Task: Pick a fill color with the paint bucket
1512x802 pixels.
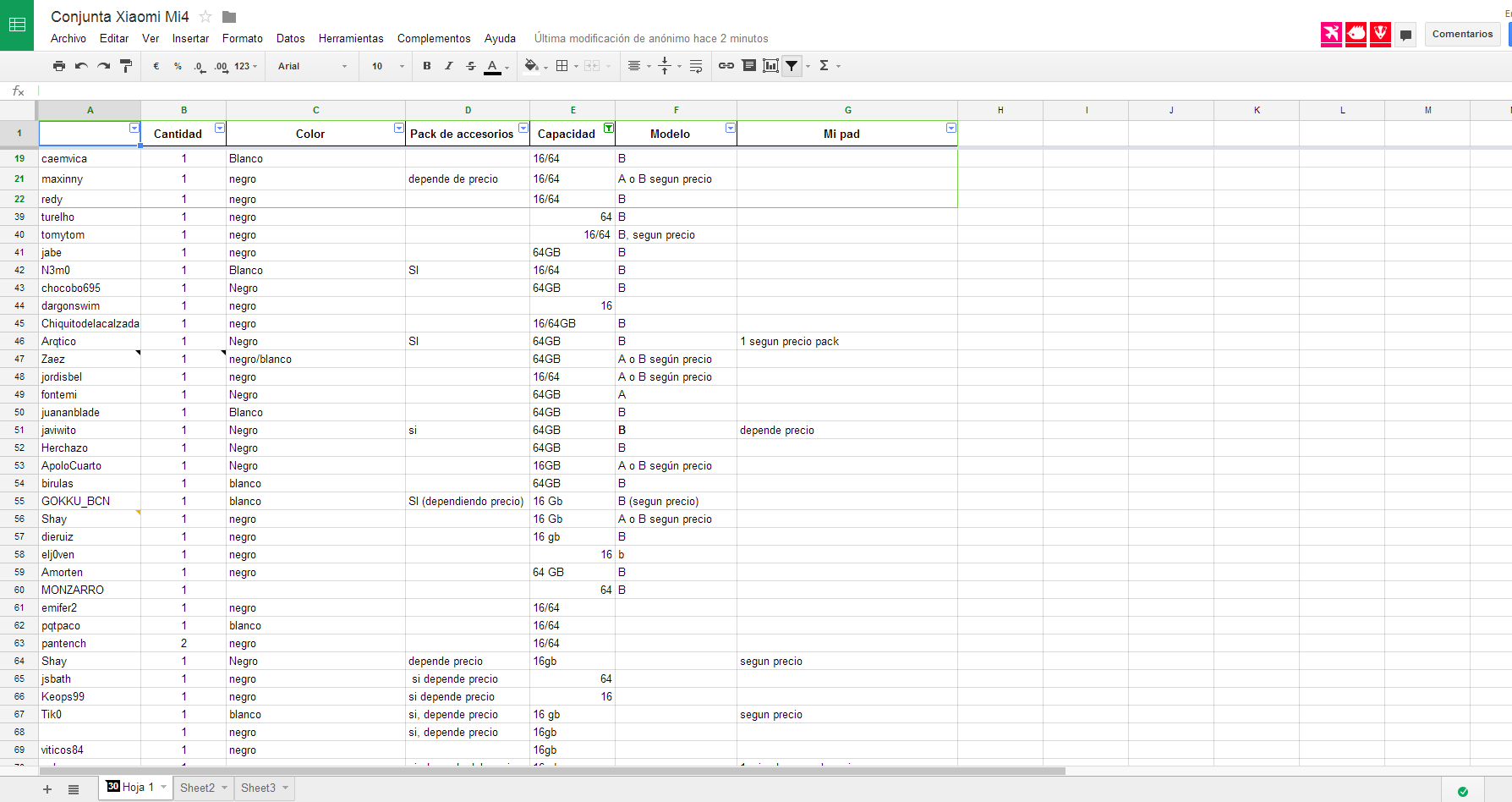Action: coord(531,66)
